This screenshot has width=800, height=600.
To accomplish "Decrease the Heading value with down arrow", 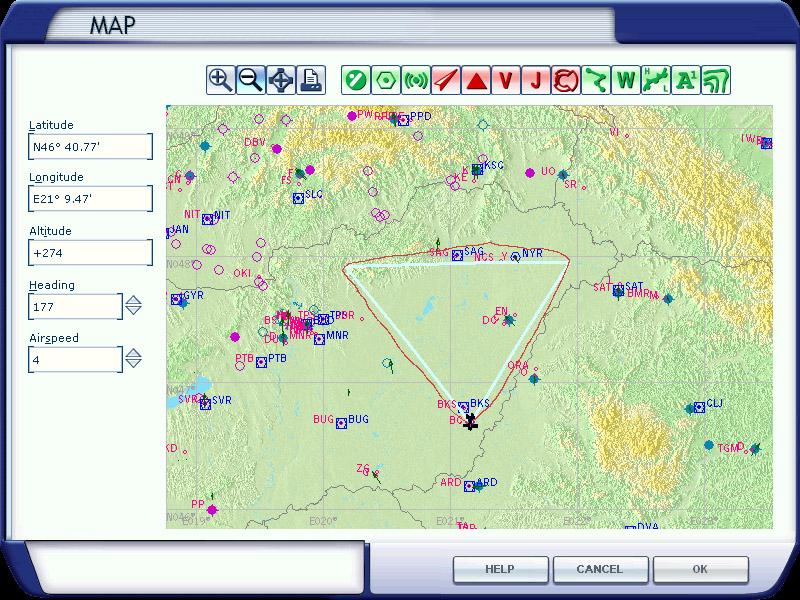I will click(133, 311).
